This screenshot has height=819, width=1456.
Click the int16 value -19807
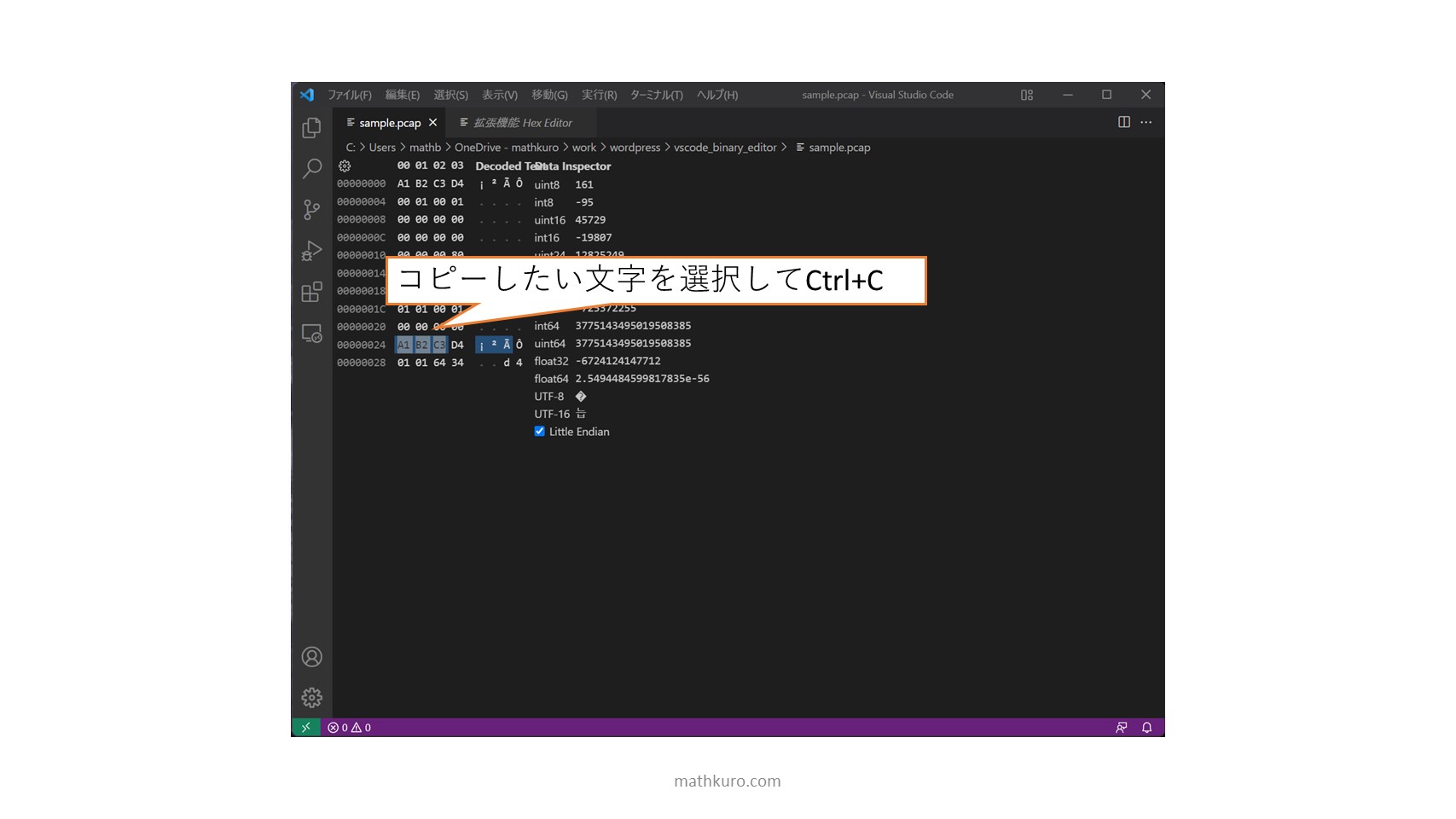(x=594, y=238)
